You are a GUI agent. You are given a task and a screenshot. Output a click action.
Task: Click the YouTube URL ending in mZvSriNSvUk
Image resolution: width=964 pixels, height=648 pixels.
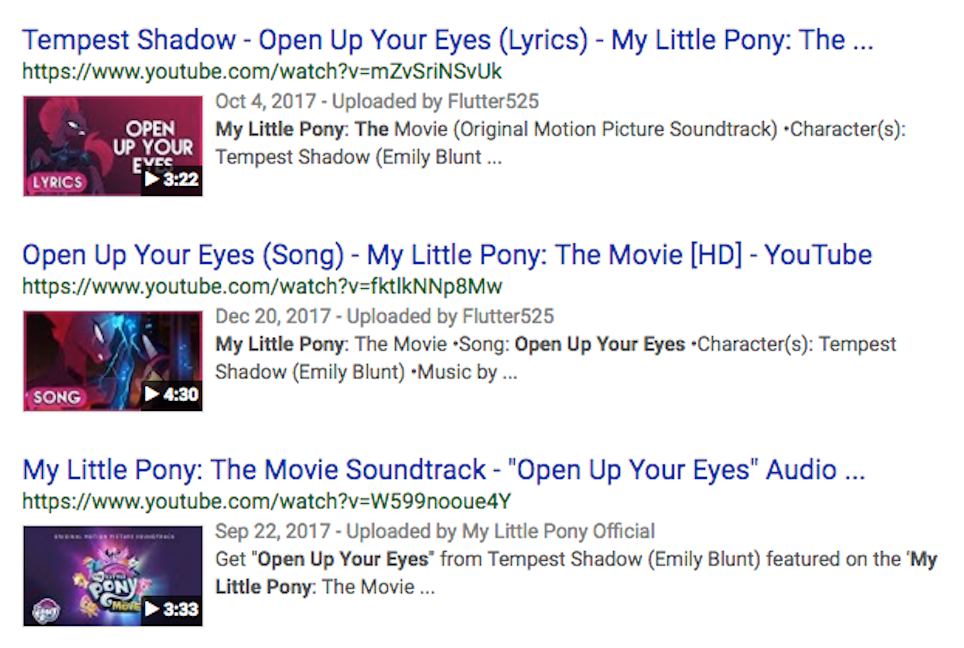pyautogui.click(x=262, y=72)
